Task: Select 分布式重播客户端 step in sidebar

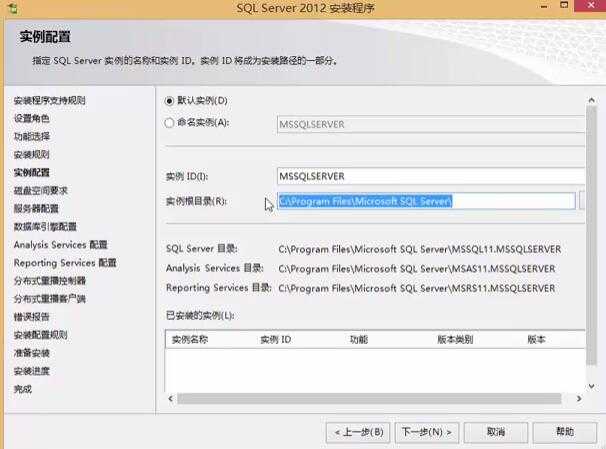Action: click(x=49, y=299)
